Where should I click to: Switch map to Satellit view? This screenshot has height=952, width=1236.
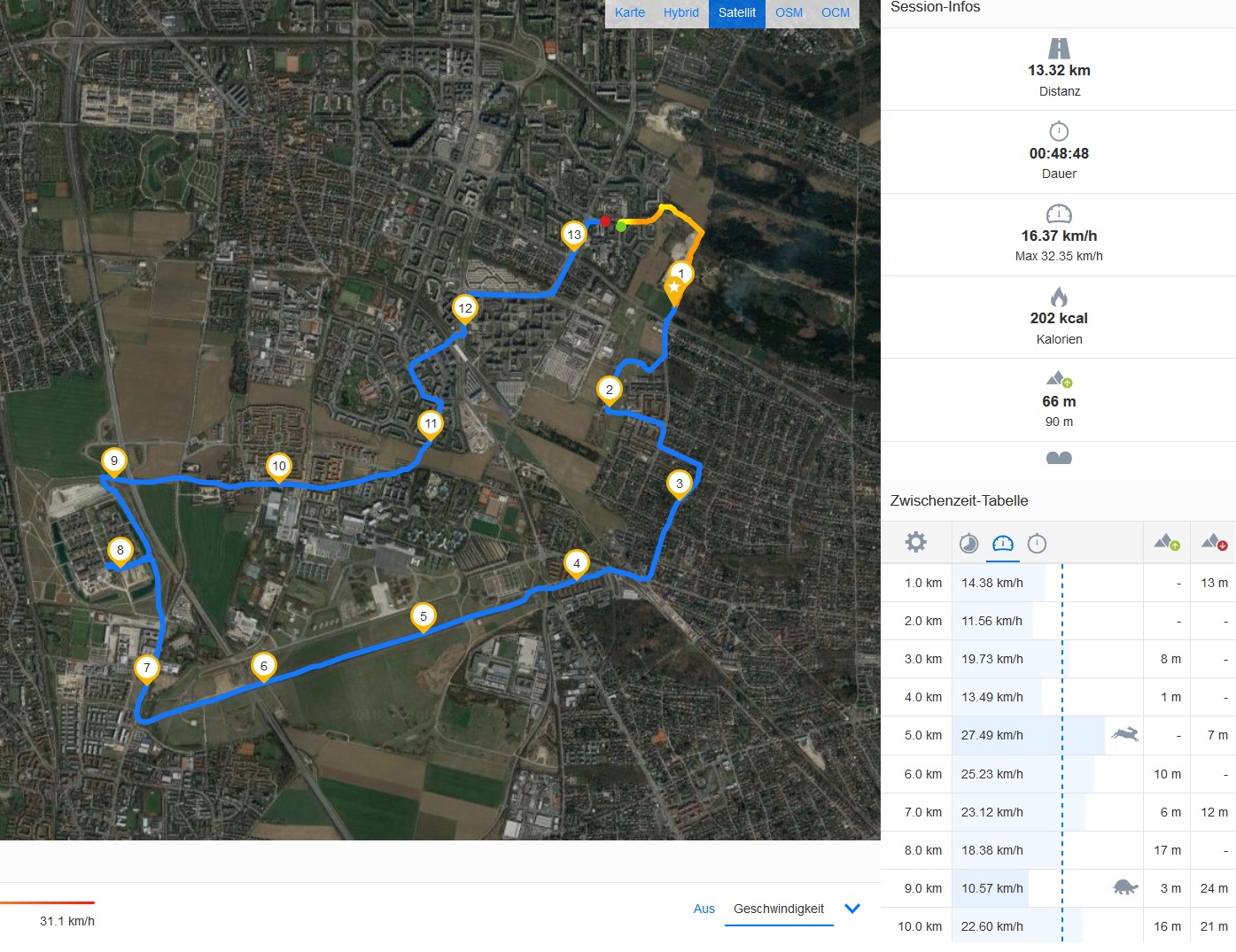click(737, 13)
